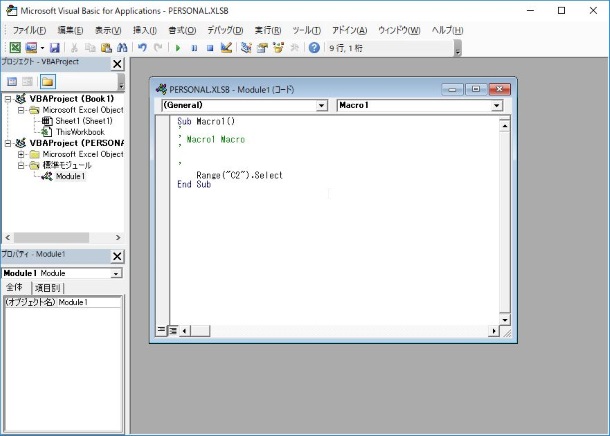Select Sheet1 (Sheet1) in project tree
This screenshot has height=436, width=610.
point(84,121)
